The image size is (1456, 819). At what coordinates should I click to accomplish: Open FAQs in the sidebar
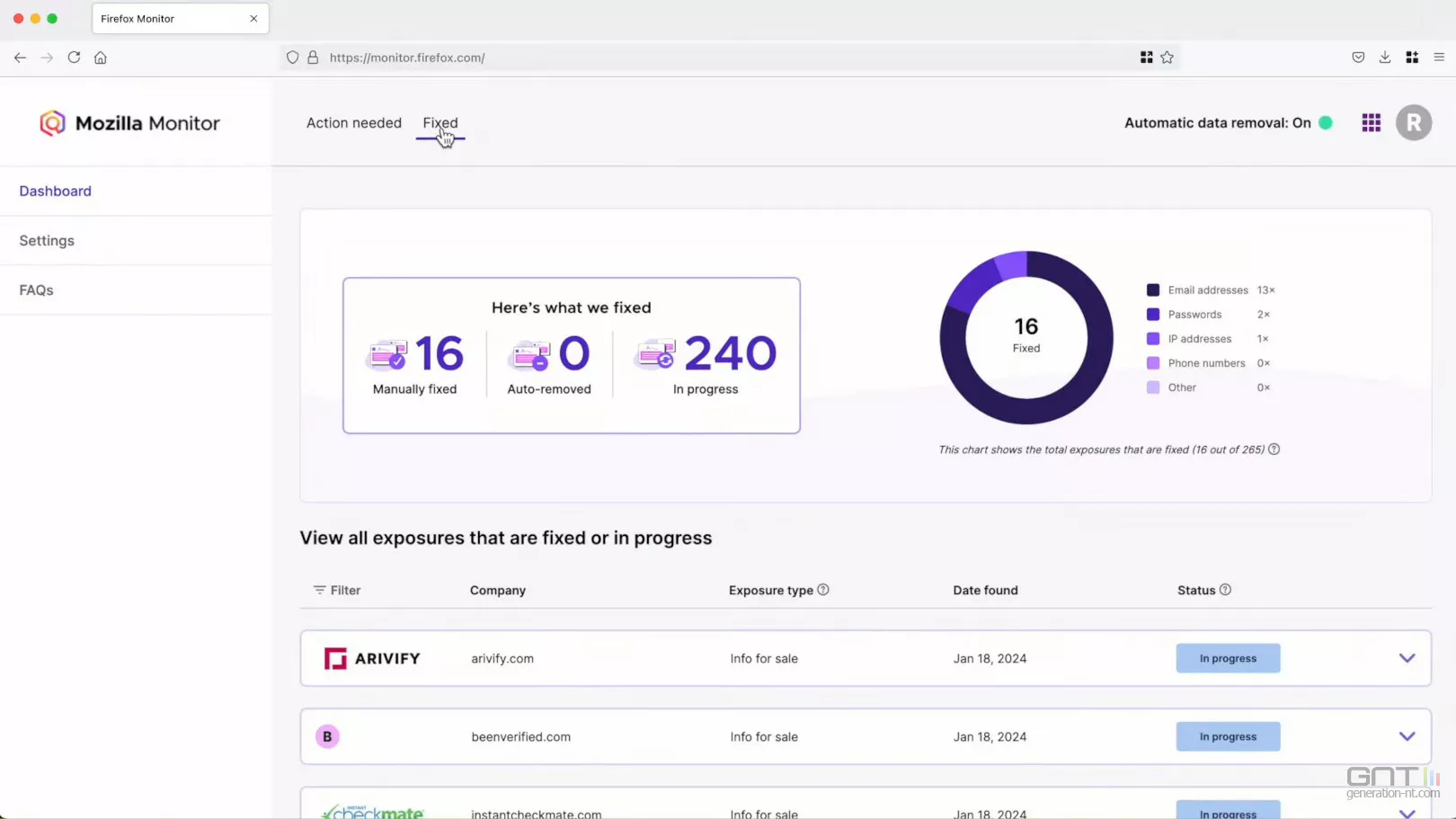(37, 290)
